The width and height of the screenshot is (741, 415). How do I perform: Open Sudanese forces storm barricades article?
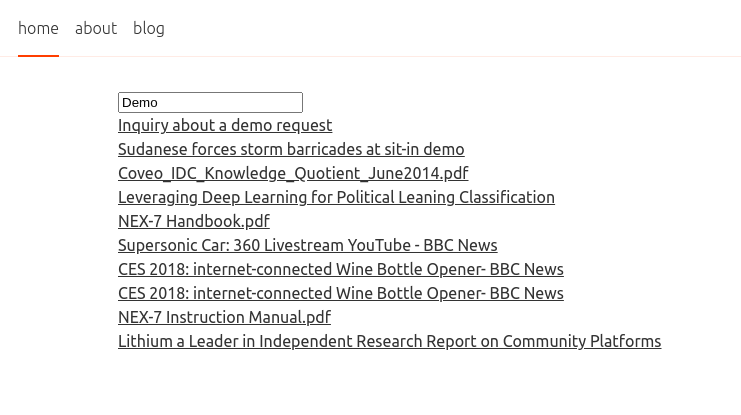tap(291, 149)
